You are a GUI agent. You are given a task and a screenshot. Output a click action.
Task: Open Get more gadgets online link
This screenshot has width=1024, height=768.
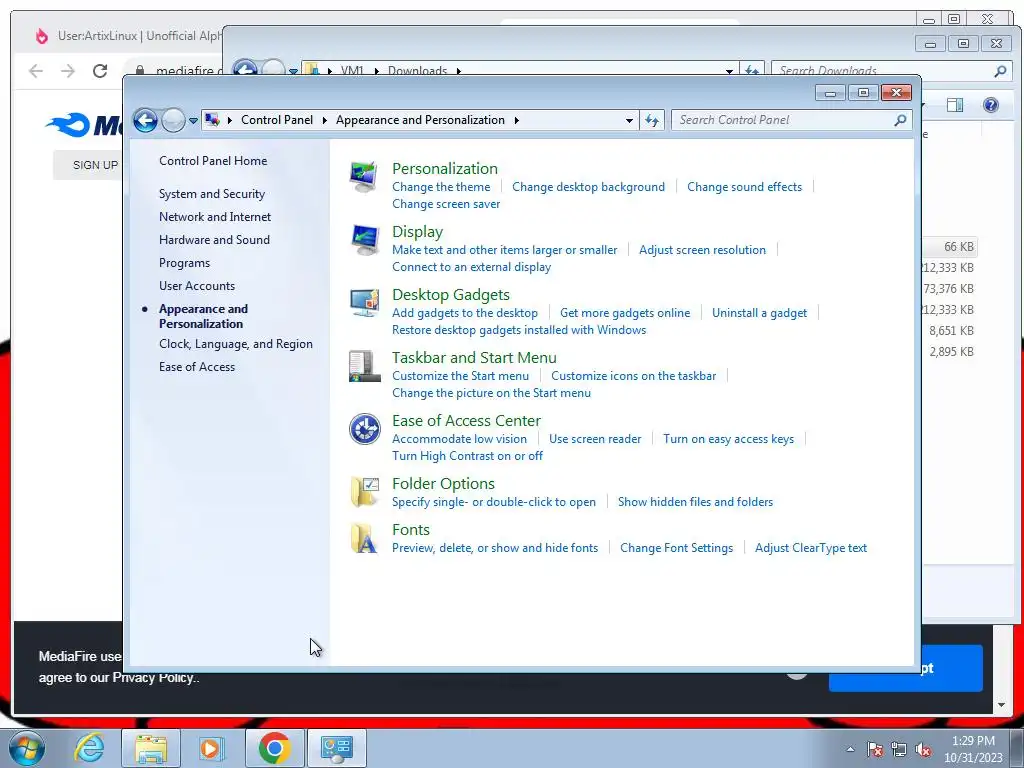click(x=625, y=313)
